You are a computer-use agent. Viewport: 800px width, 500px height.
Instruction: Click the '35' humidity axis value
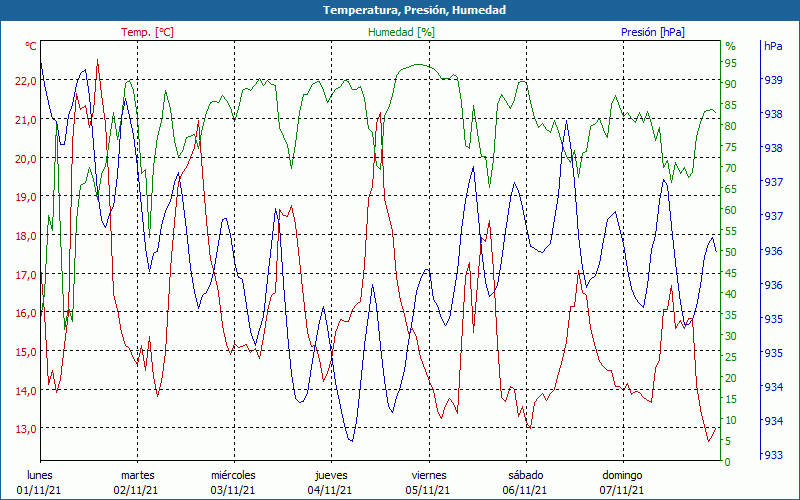pos(731,315)
